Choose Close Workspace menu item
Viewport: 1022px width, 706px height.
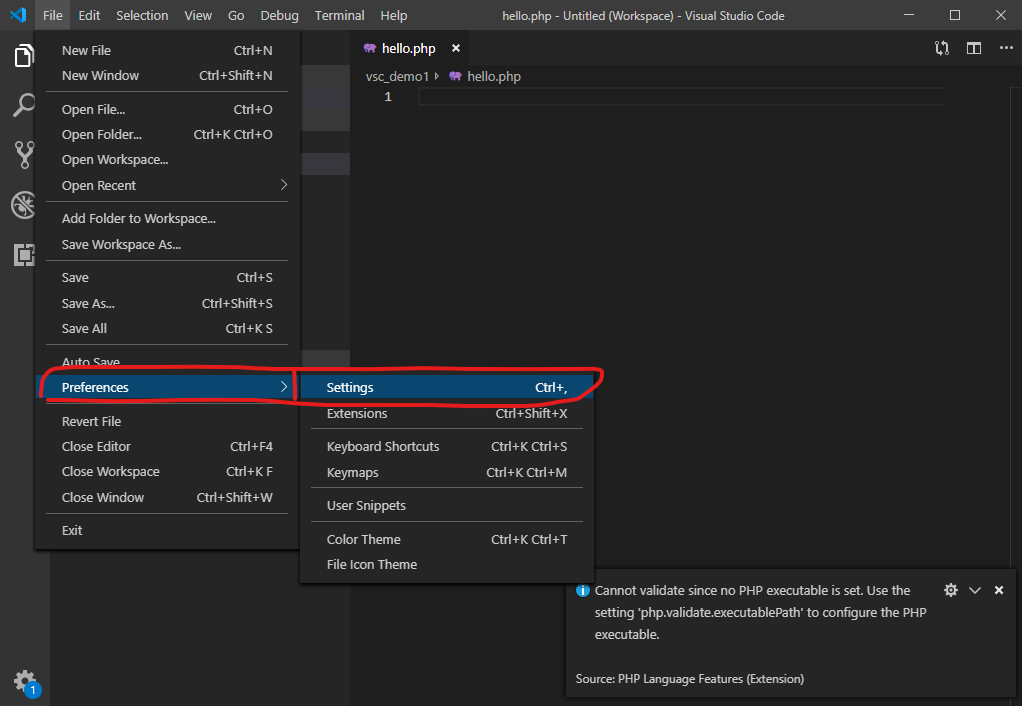click(167, 471)
